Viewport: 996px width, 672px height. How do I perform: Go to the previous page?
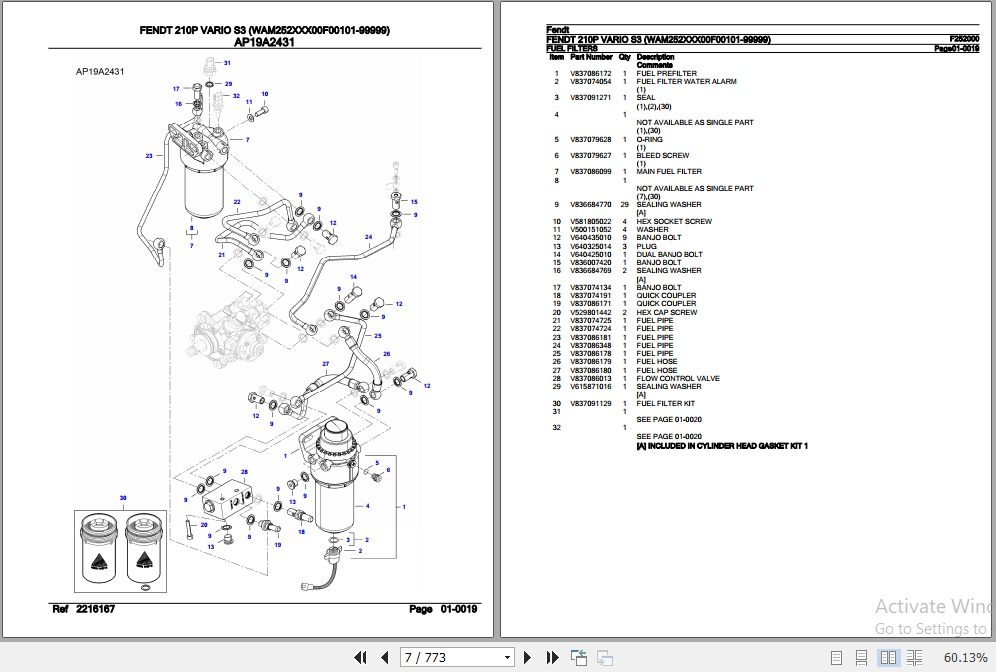(x=384, y=657)
